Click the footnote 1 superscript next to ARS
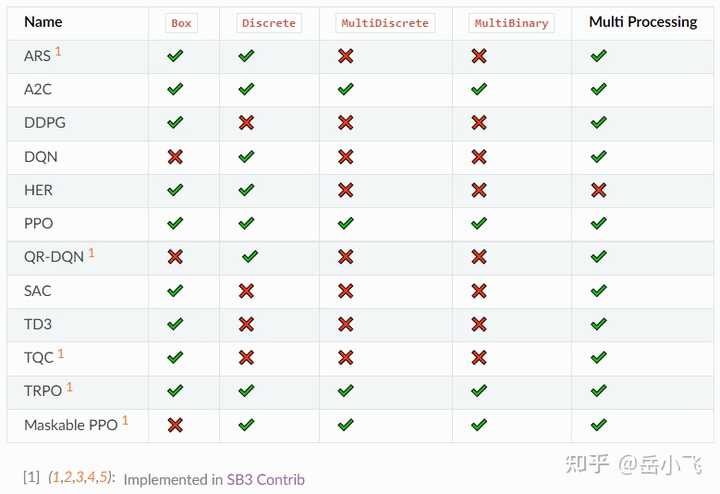 58,51
